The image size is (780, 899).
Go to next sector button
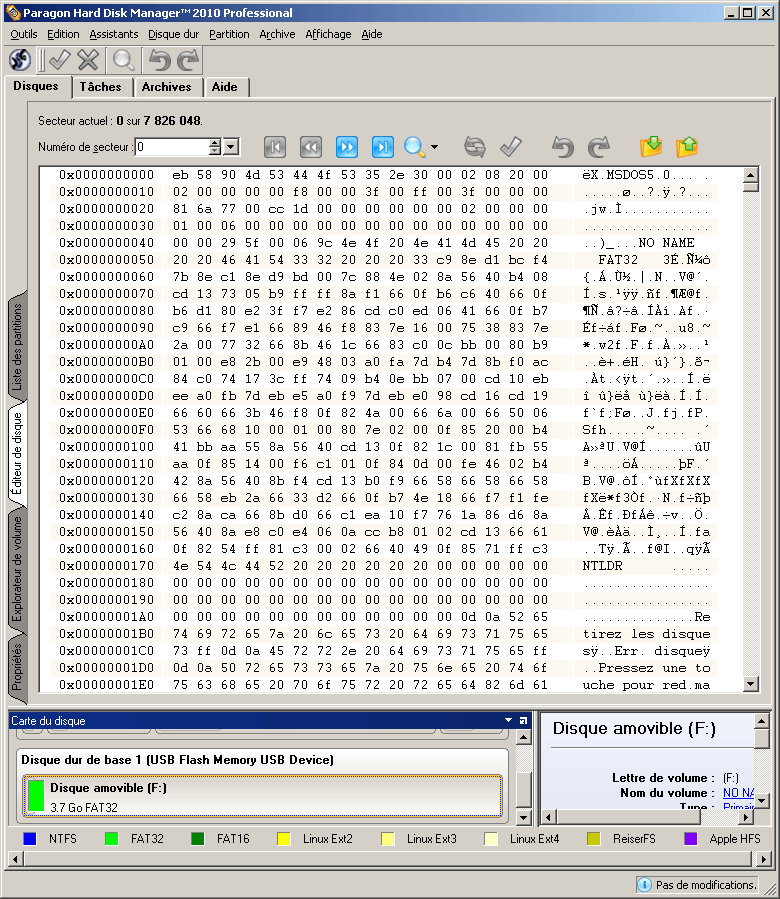pyautogui.click(x=347, y=147)
